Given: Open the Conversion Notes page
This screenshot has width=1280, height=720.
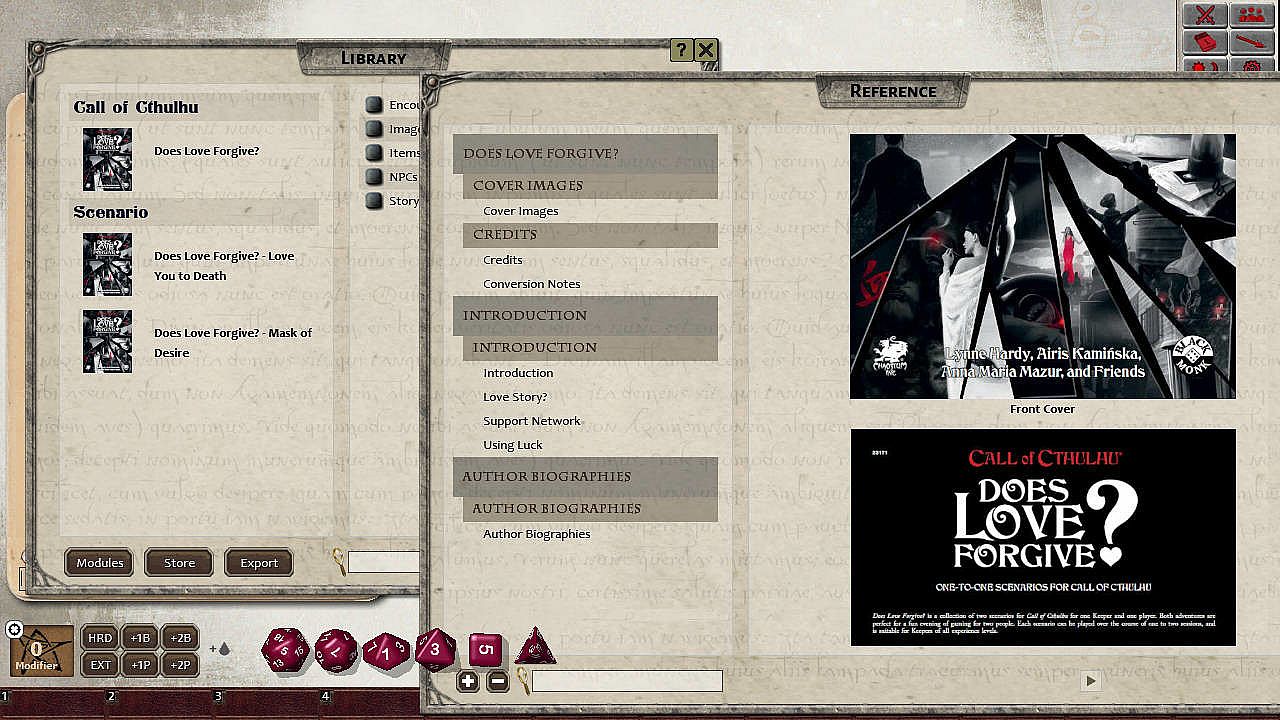Looking at the screenshot, I should click(x=532, y=284).
